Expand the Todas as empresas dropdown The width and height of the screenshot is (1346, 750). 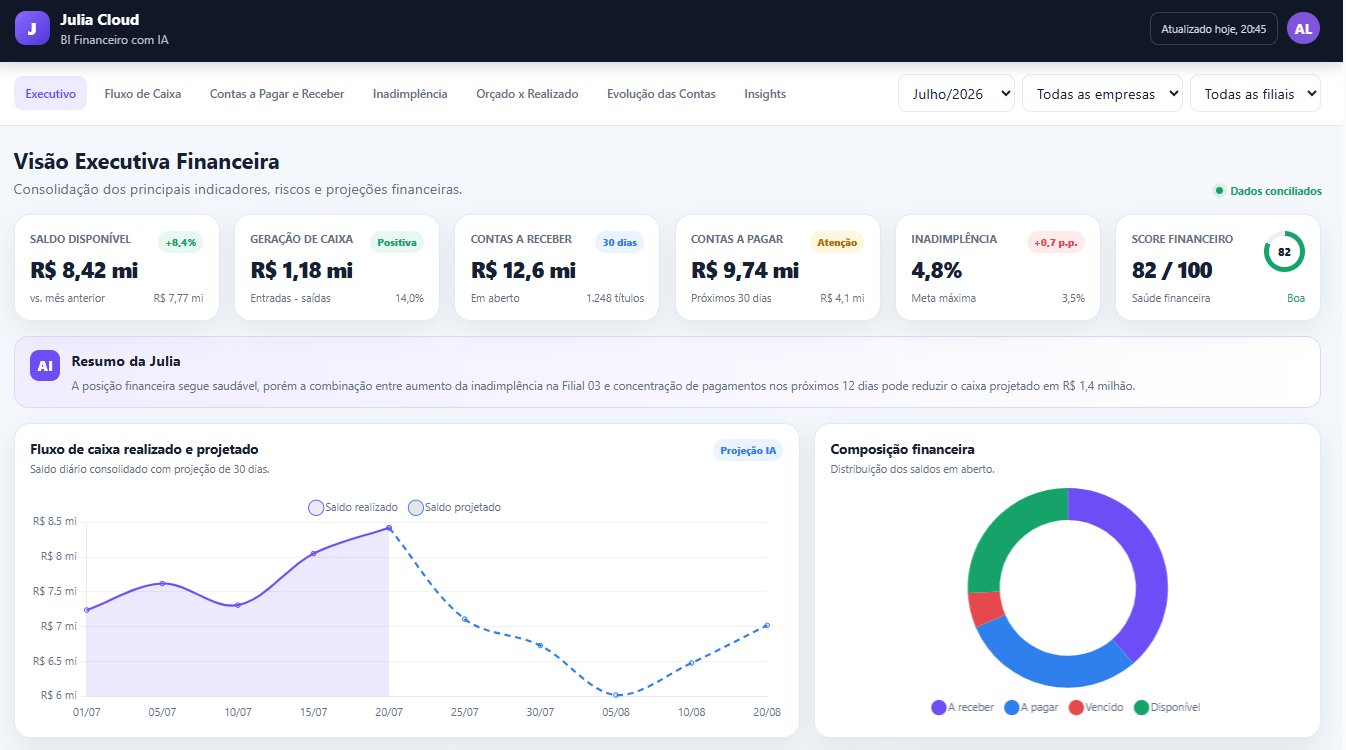pos(1102,93)
